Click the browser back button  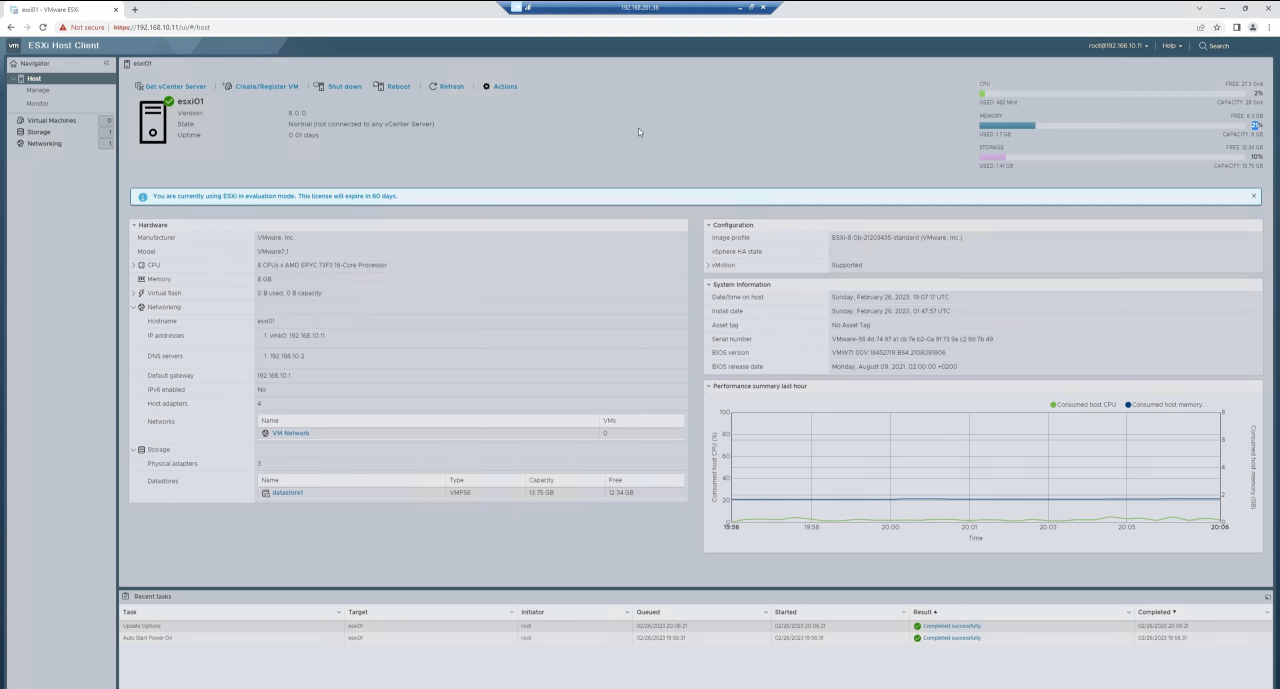pyautogui.click(x=11, y=27)
